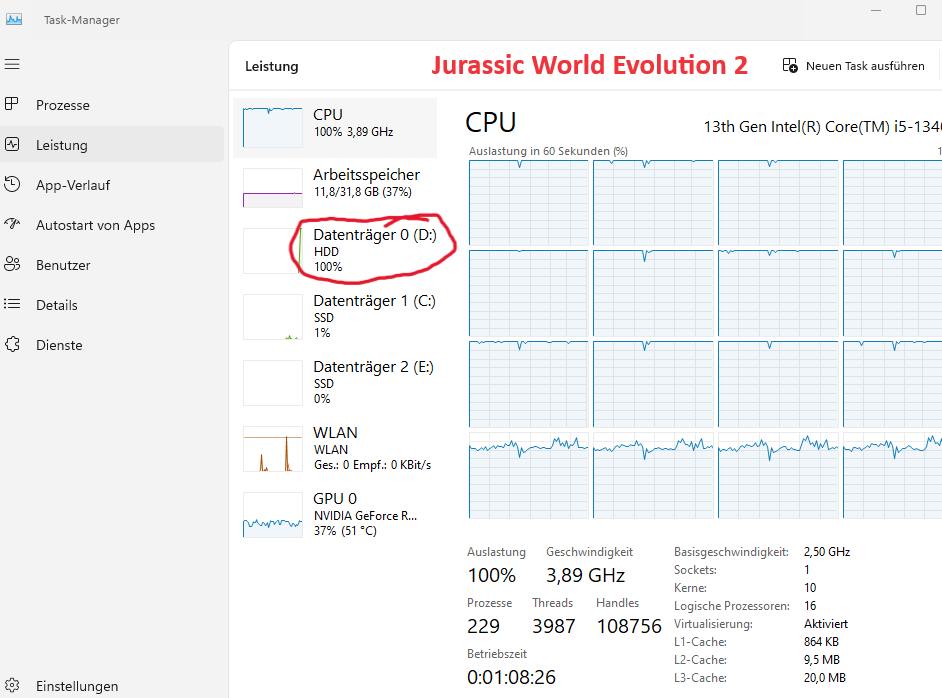Go to Autostart von Apps
942x698 pixels.
112,225
